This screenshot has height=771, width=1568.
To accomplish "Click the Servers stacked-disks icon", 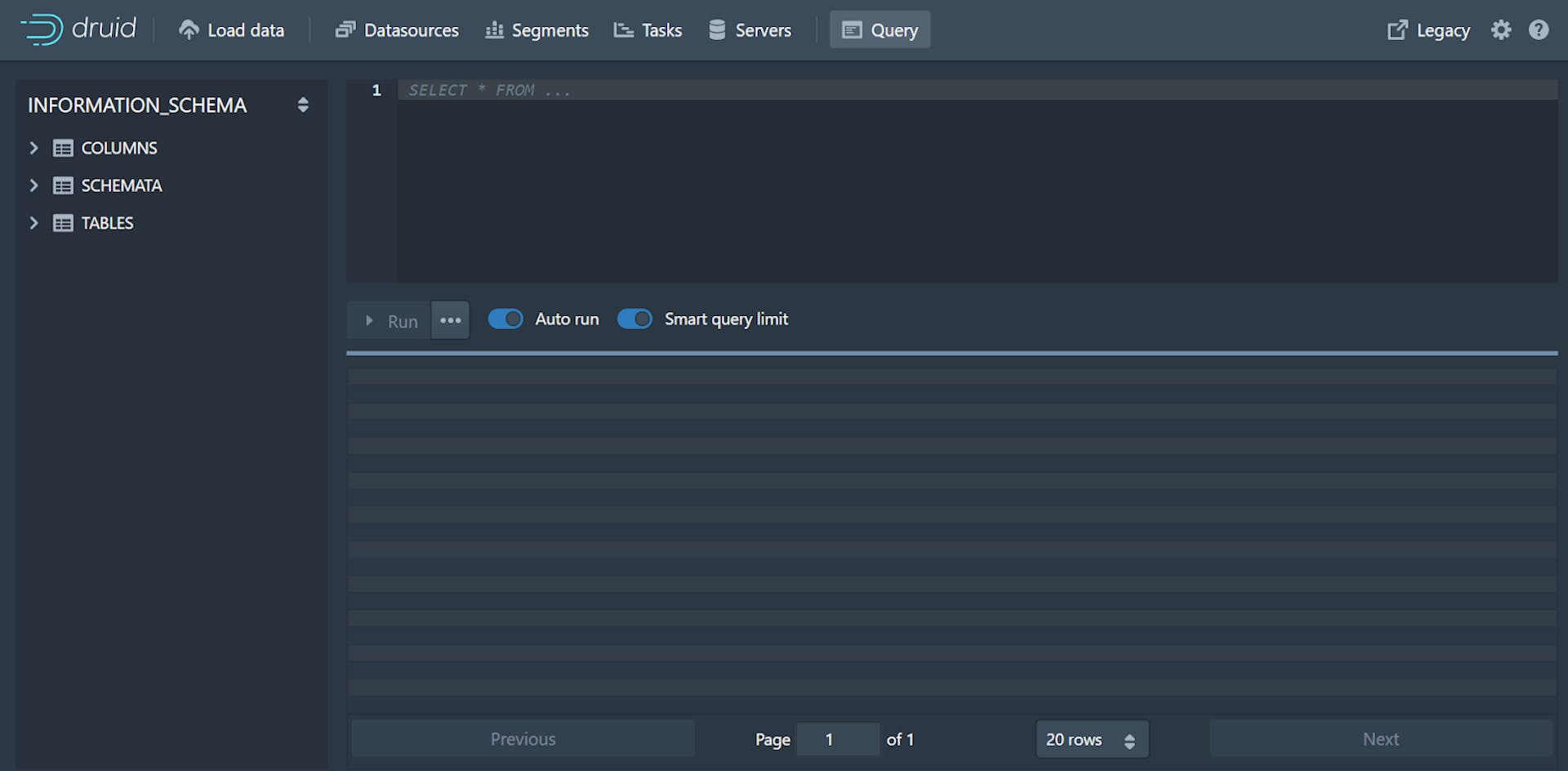I will point(717,29).
